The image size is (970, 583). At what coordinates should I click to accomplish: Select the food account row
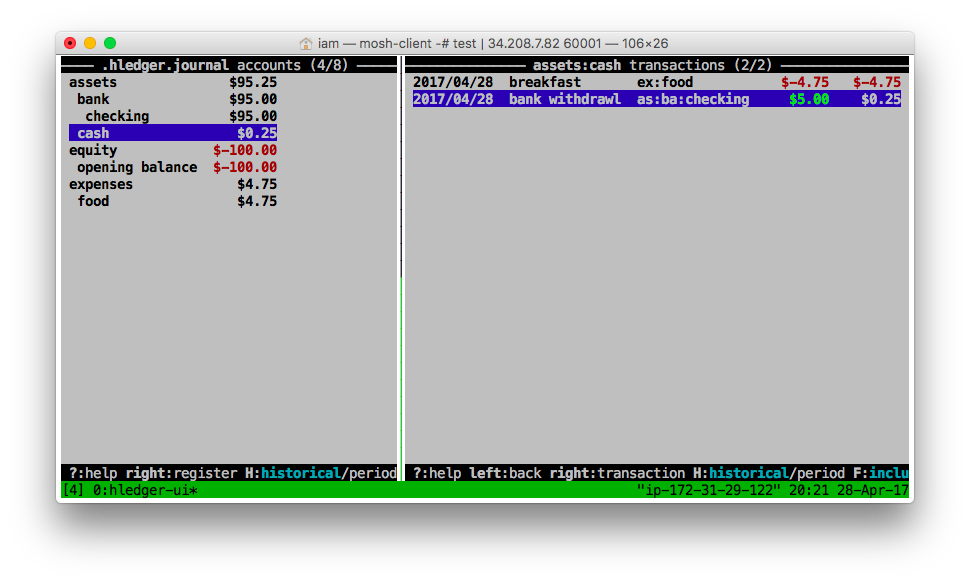(x=173, y=201)
